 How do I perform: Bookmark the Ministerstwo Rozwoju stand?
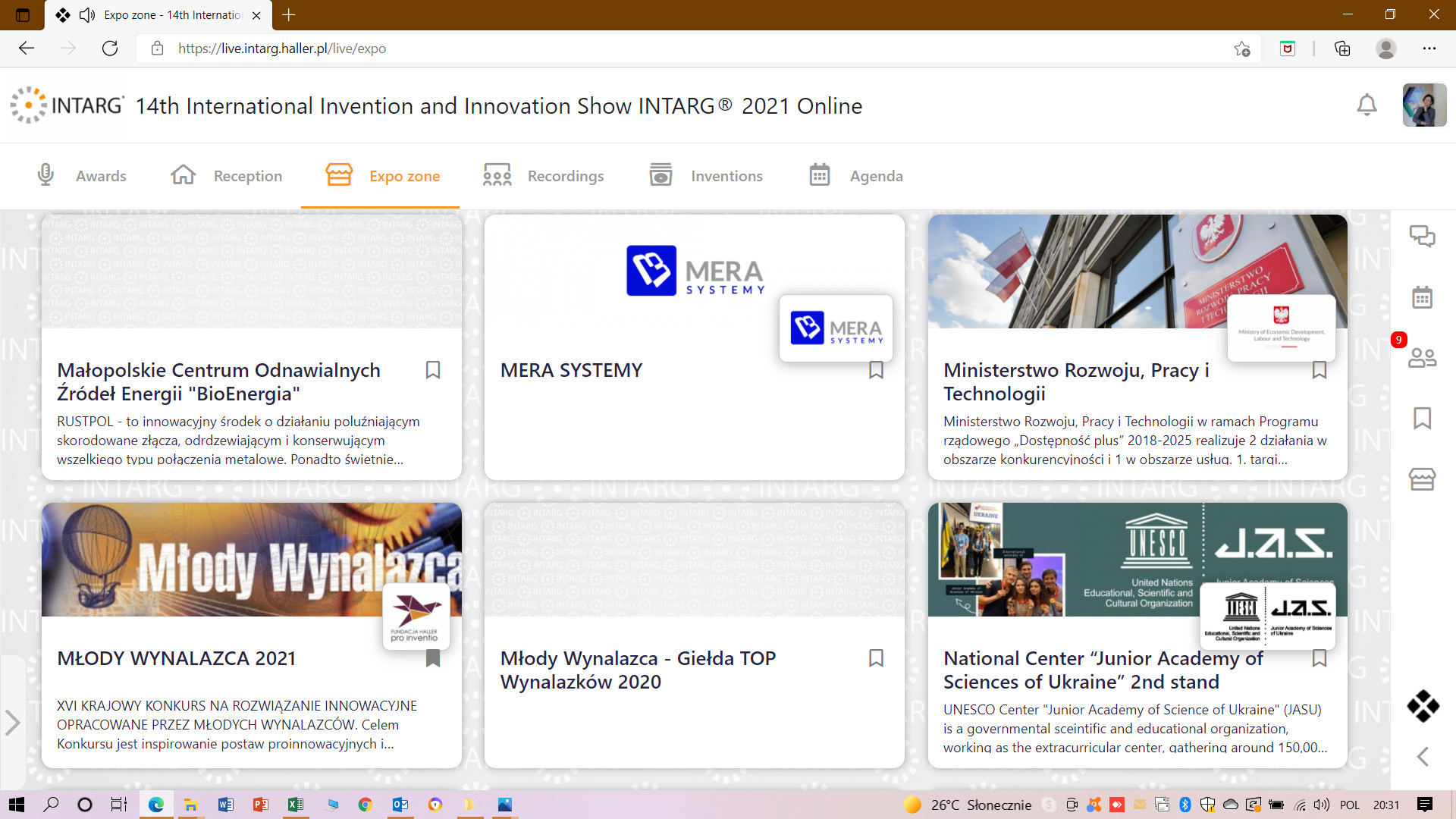point(1319,370)
